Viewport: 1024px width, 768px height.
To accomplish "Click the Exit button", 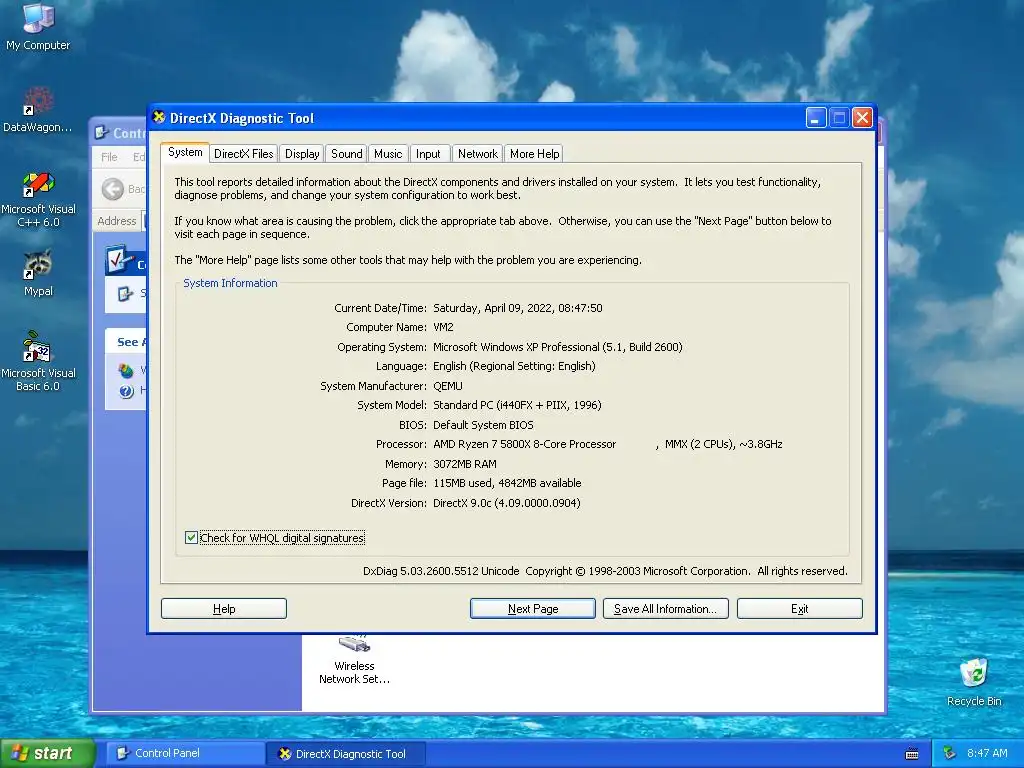I will 799,609.
